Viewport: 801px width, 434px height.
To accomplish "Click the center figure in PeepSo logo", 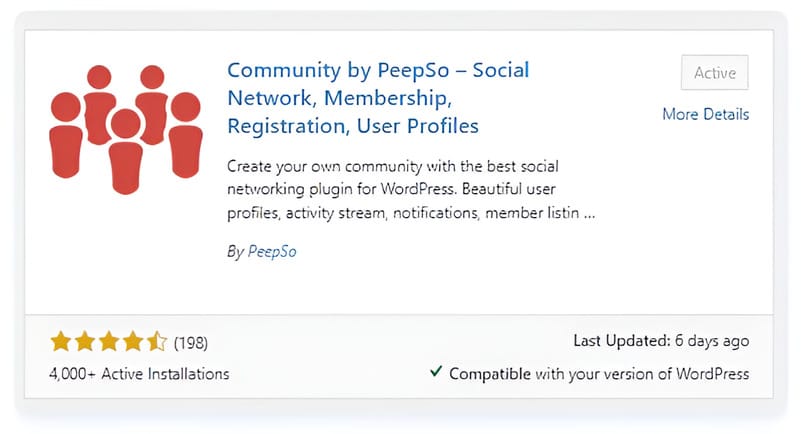I will point(126,152).
